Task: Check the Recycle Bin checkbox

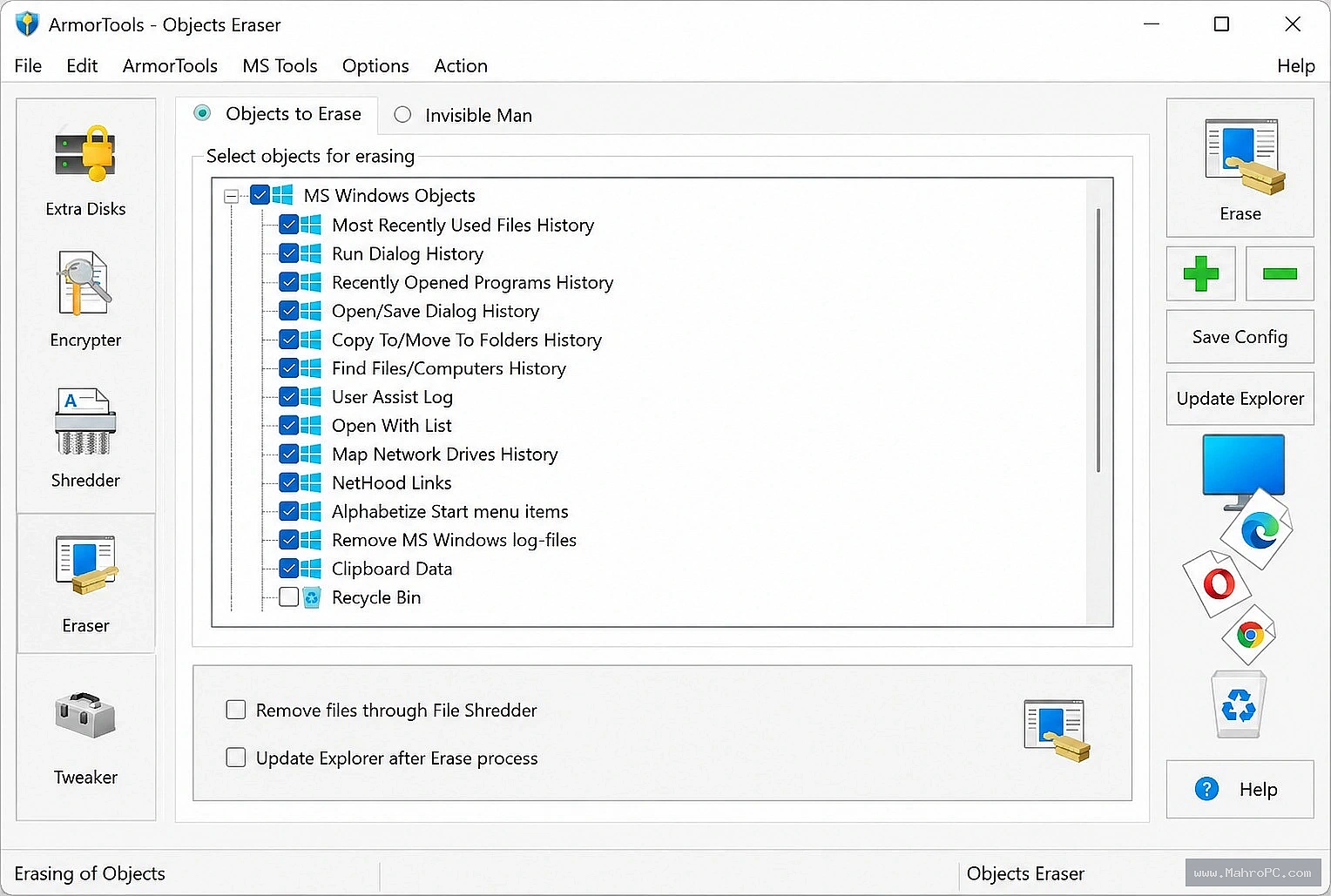Action: (289, 596)
